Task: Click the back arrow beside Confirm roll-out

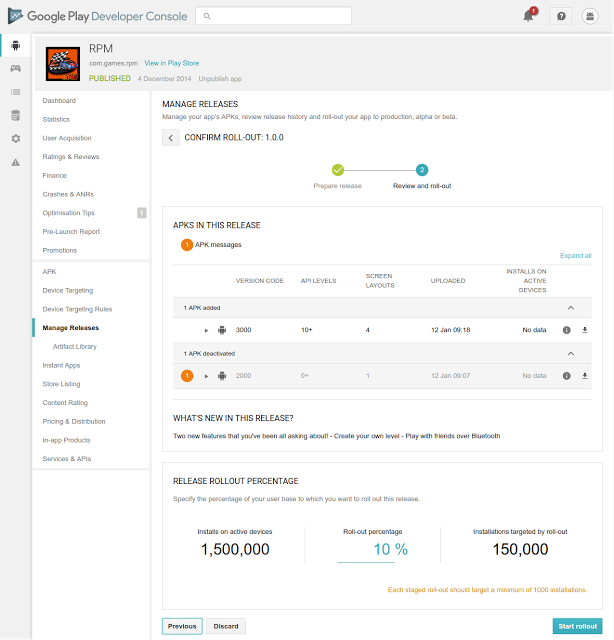Action: tap(171, 138)
